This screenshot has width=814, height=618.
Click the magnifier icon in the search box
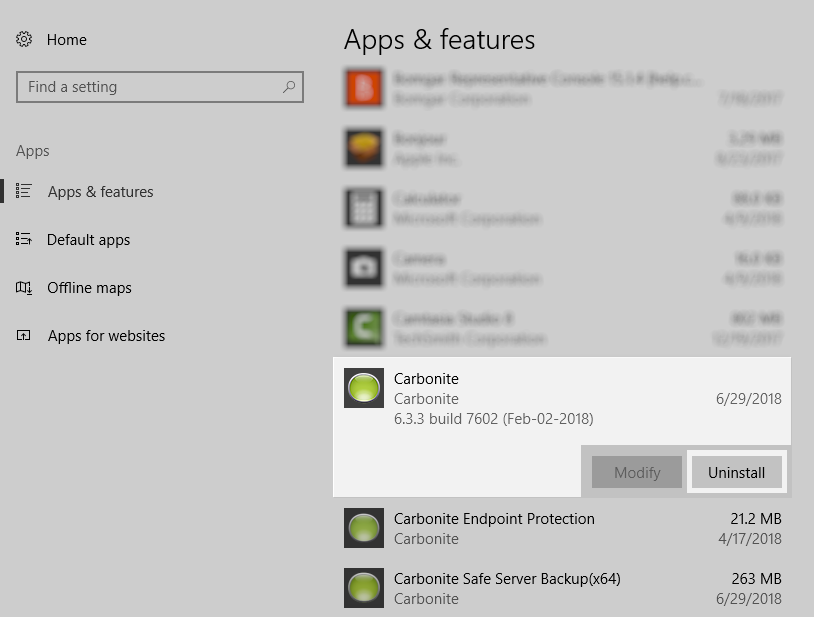(x=289, y=87)
